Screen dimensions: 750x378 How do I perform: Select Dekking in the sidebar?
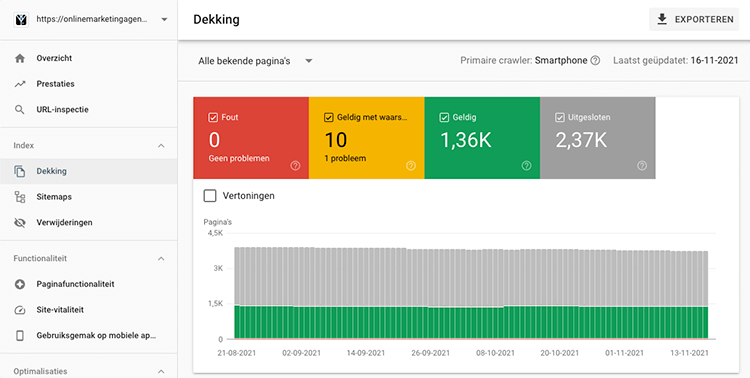coord(88,171)
